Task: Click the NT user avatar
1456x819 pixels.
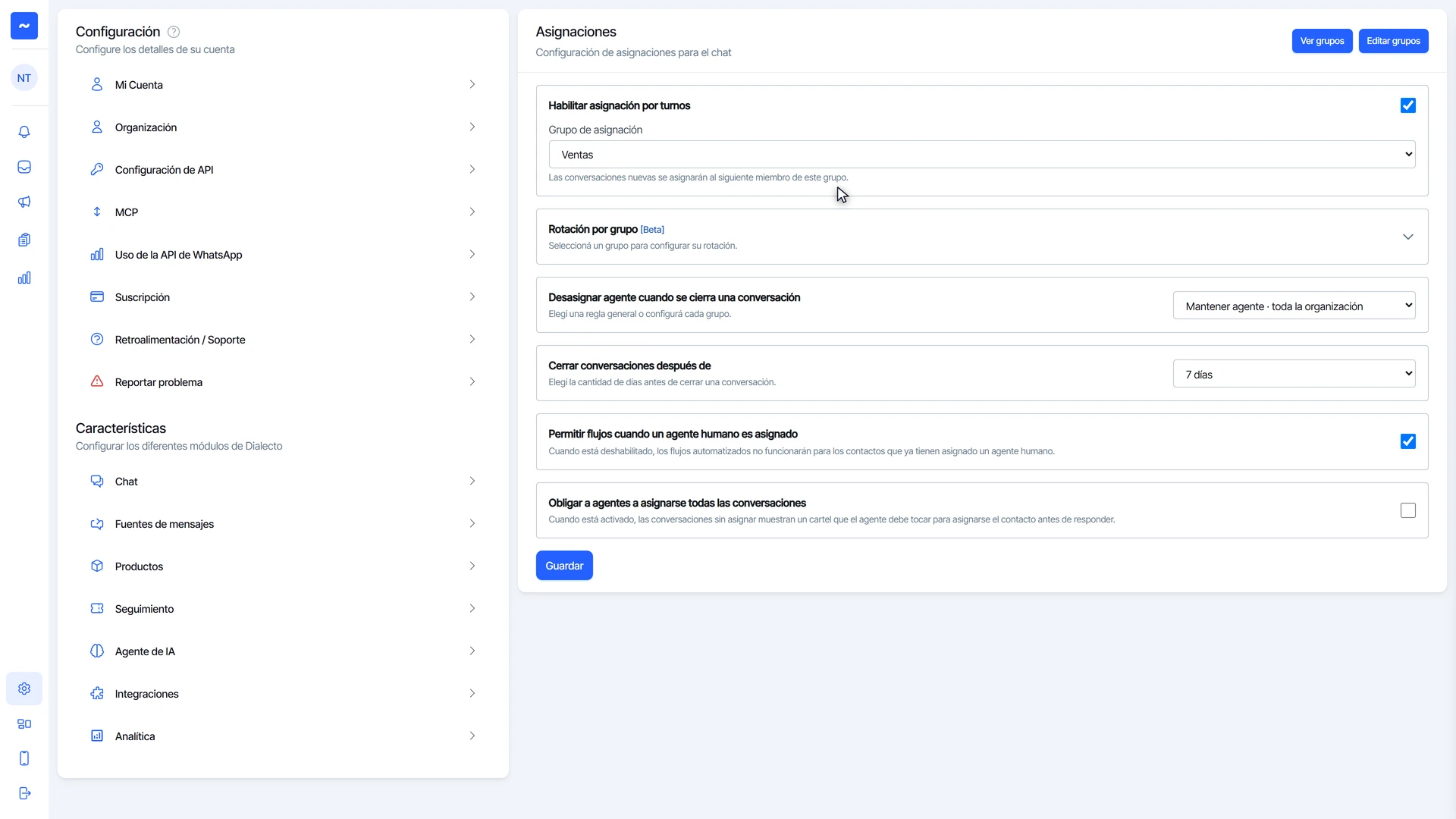Action: click(x=24, y=78)
